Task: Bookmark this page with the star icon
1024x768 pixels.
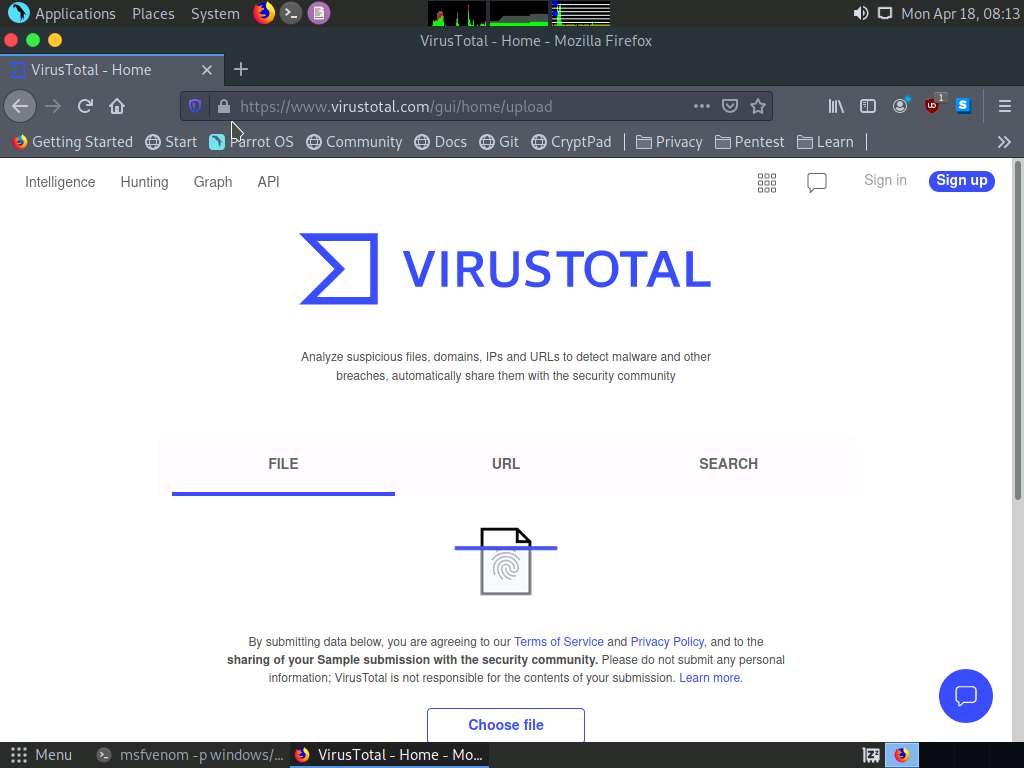Action: (758, 106)
